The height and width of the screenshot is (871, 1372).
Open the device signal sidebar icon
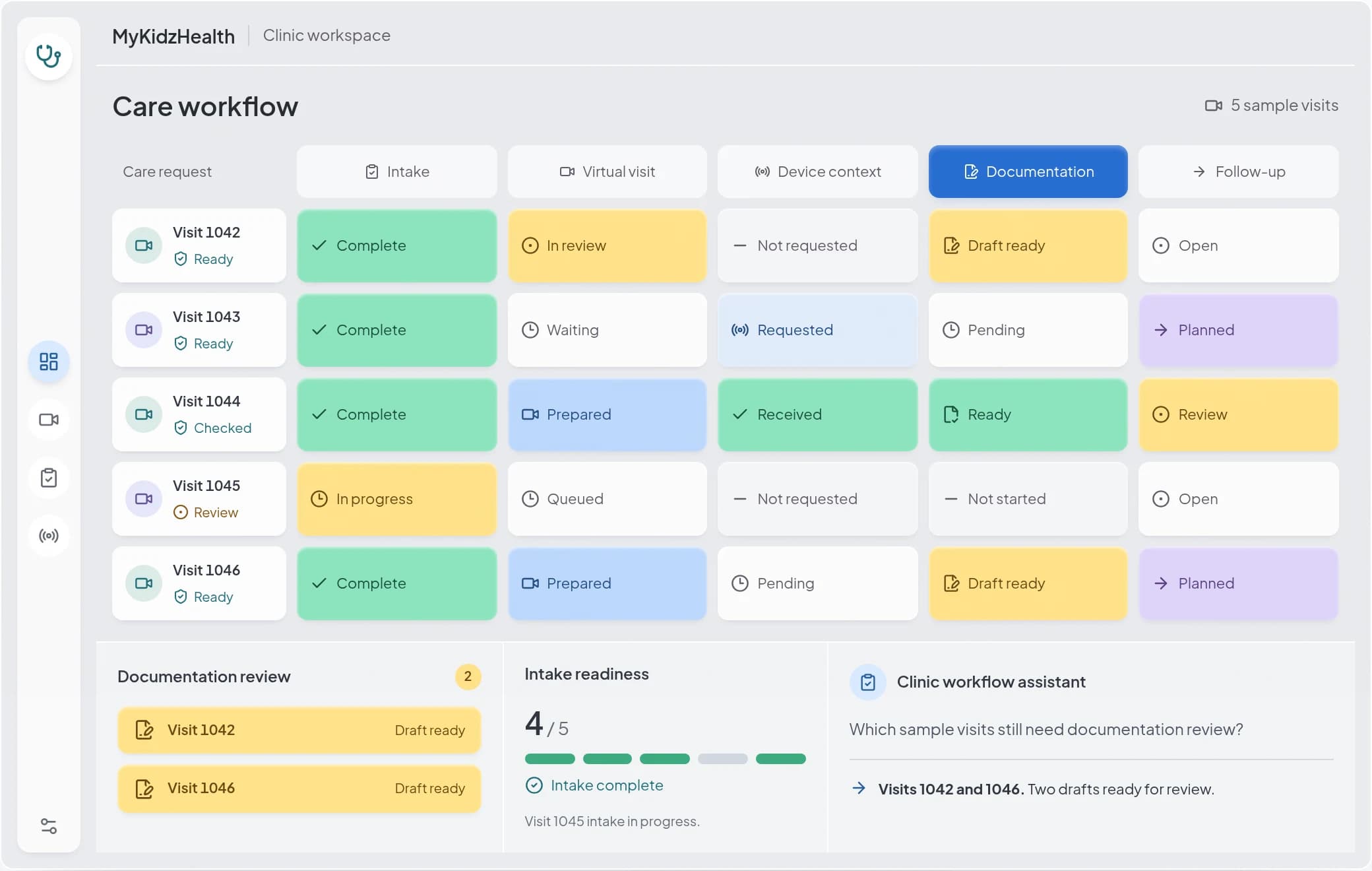[49, 536]
